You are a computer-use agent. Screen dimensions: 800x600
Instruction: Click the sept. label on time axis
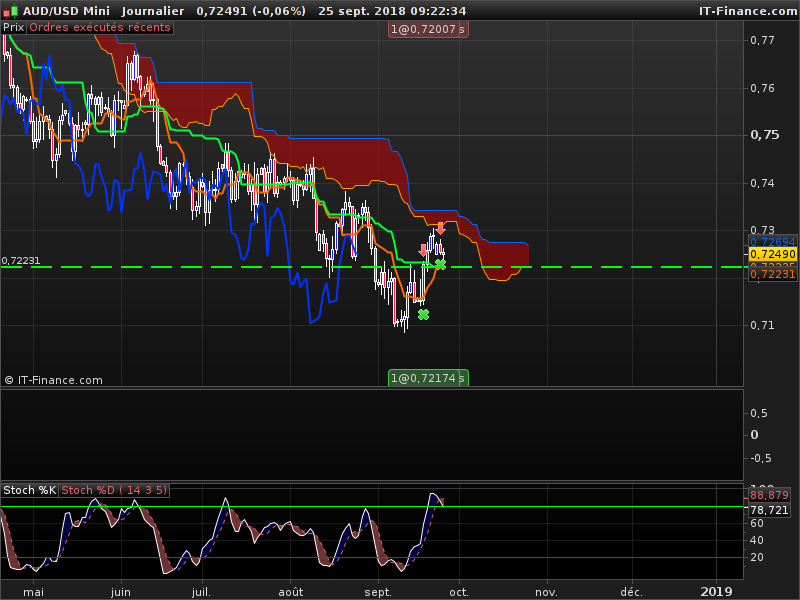tap(378, 592)
